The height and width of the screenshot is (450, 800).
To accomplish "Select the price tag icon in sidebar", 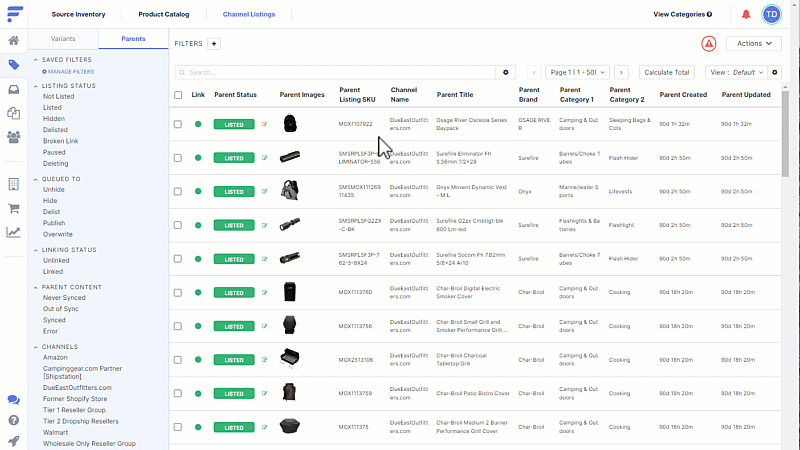I will 14,65.
